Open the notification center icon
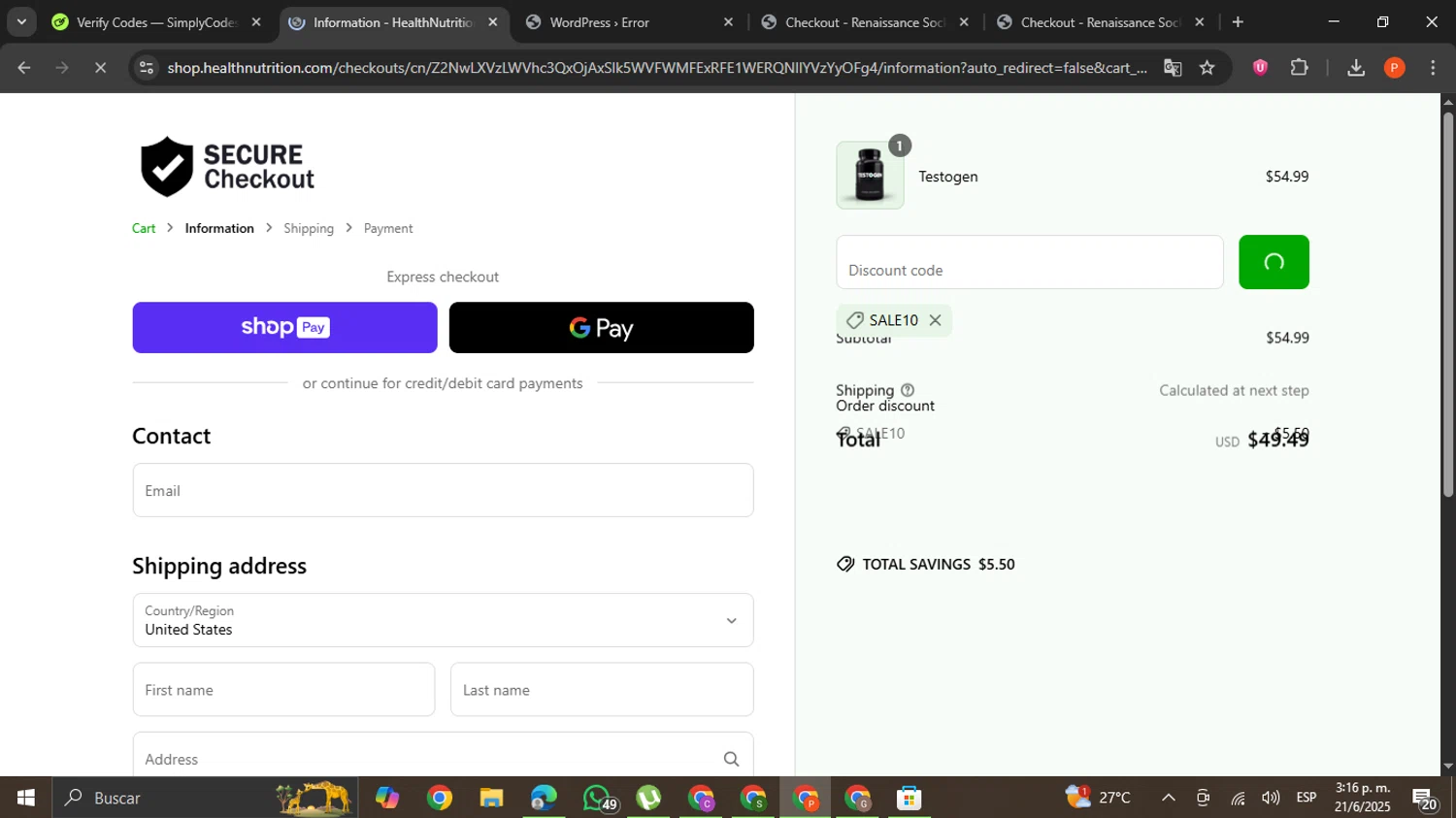1456x818 pixels. tap(1425, 798)
